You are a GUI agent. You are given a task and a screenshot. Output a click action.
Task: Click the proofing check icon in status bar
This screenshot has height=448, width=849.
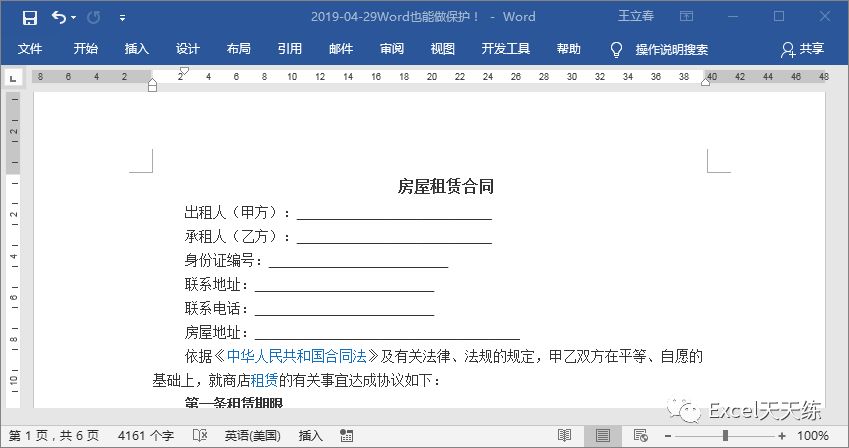(200, 436)
